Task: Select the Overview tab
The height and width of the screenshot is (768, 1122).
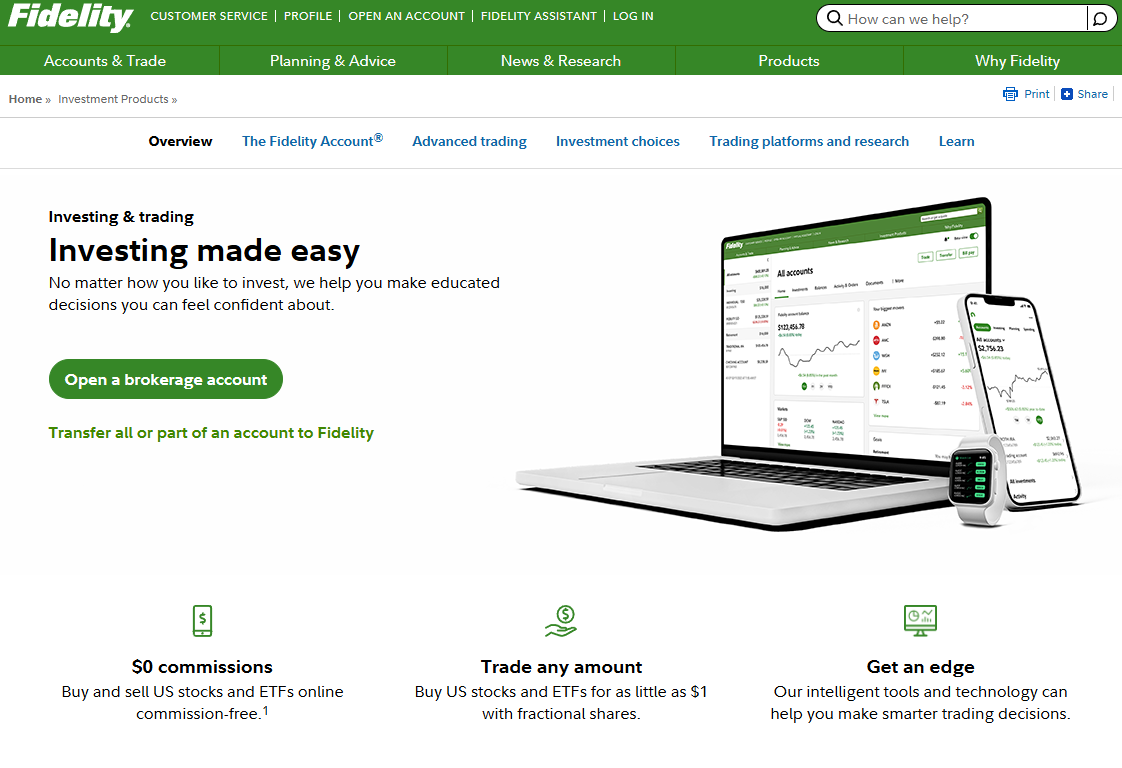Action: pyautogui.click(x=180, y=141)
